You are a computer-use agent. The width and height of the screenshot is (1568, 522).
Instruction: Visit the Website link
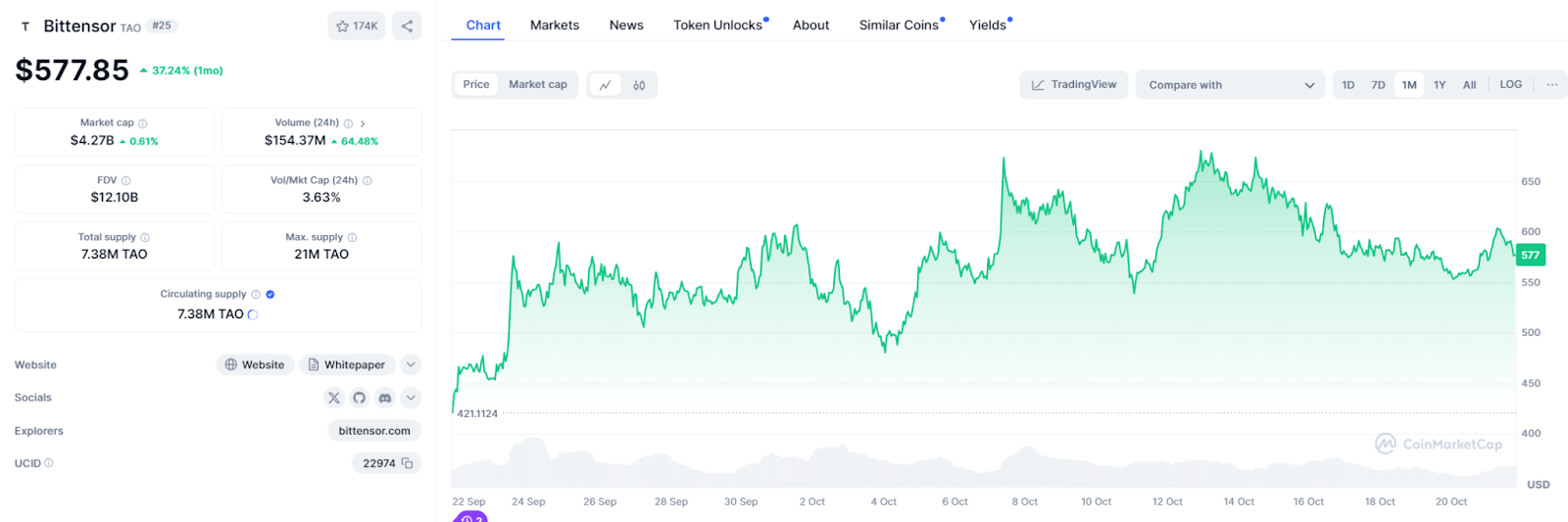255,364
